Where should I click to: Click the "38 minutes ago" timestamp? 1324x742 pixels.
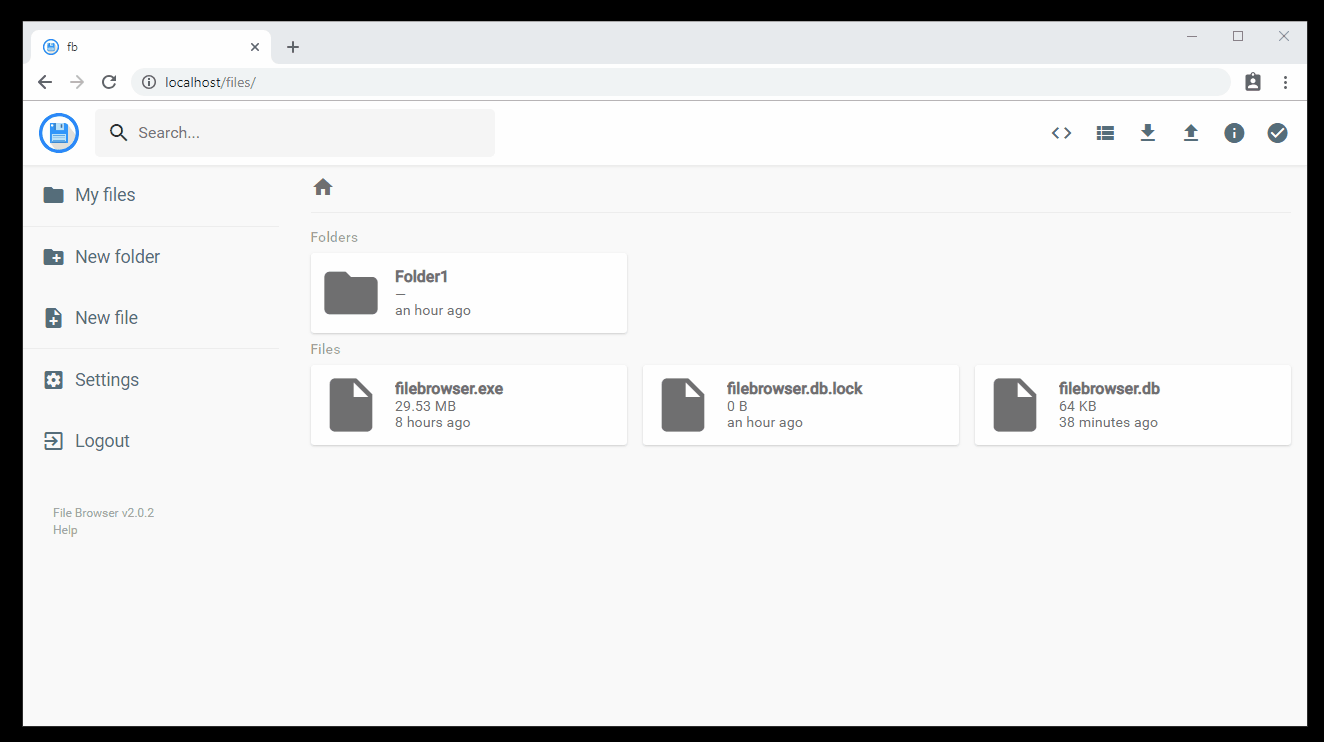pyautogui.click(x=1108, y=422)
